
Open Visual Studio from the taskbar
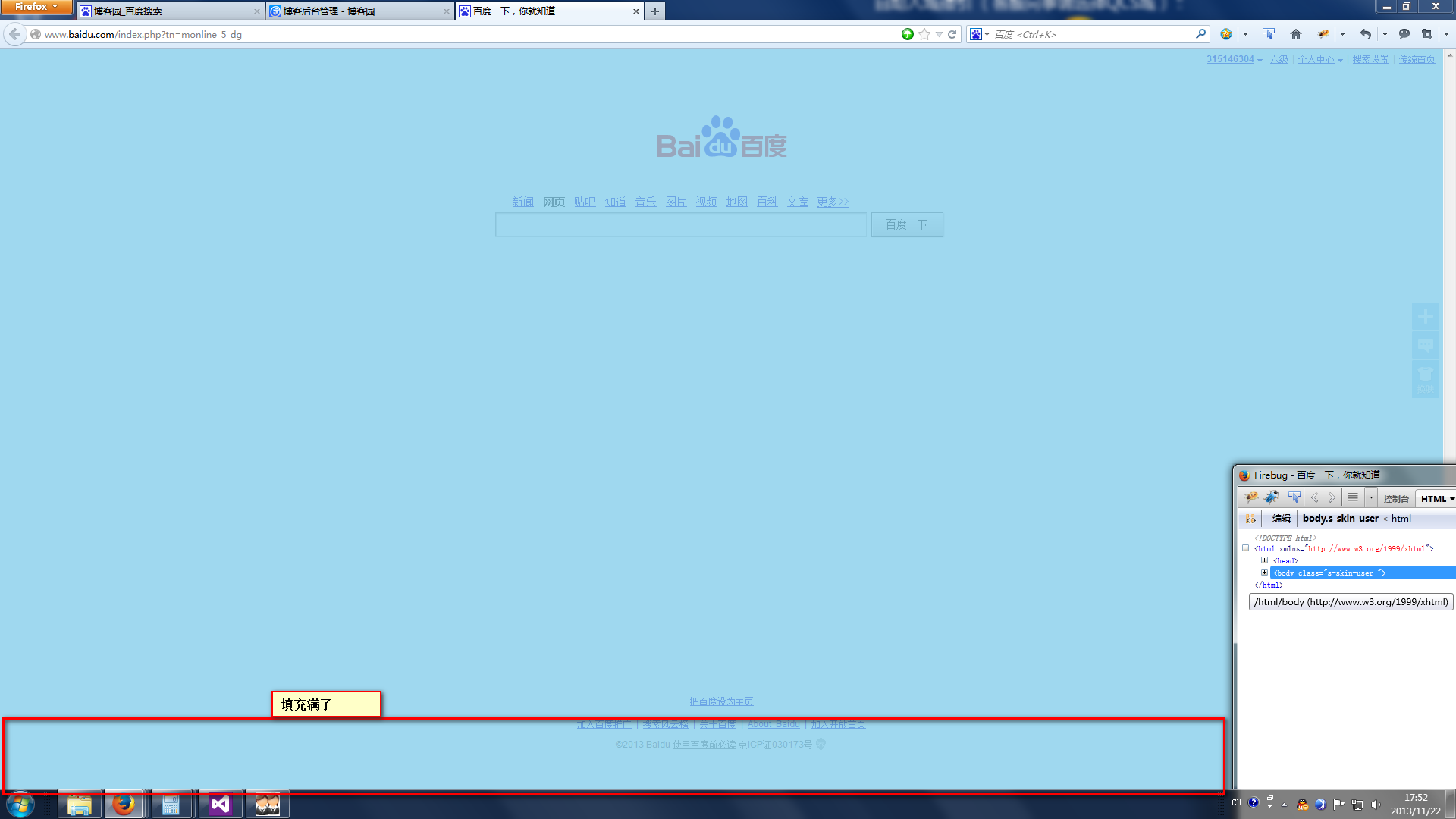[220, 804]
